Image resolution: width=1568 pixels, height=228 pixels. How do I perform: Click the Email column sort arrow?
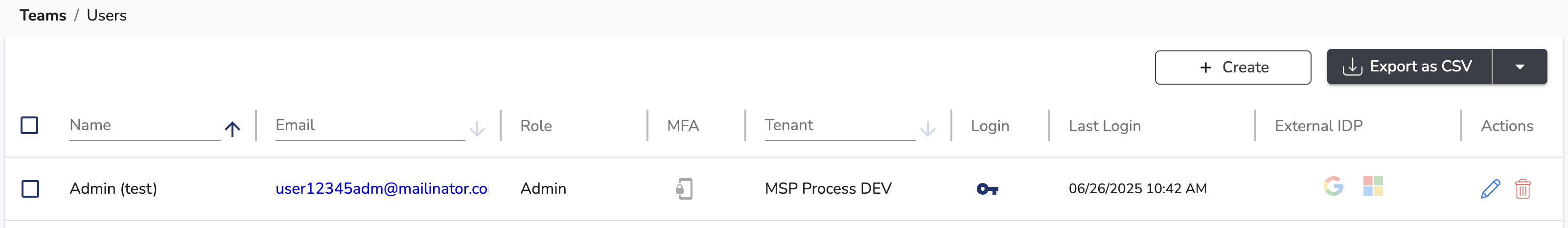click(477, 129)
